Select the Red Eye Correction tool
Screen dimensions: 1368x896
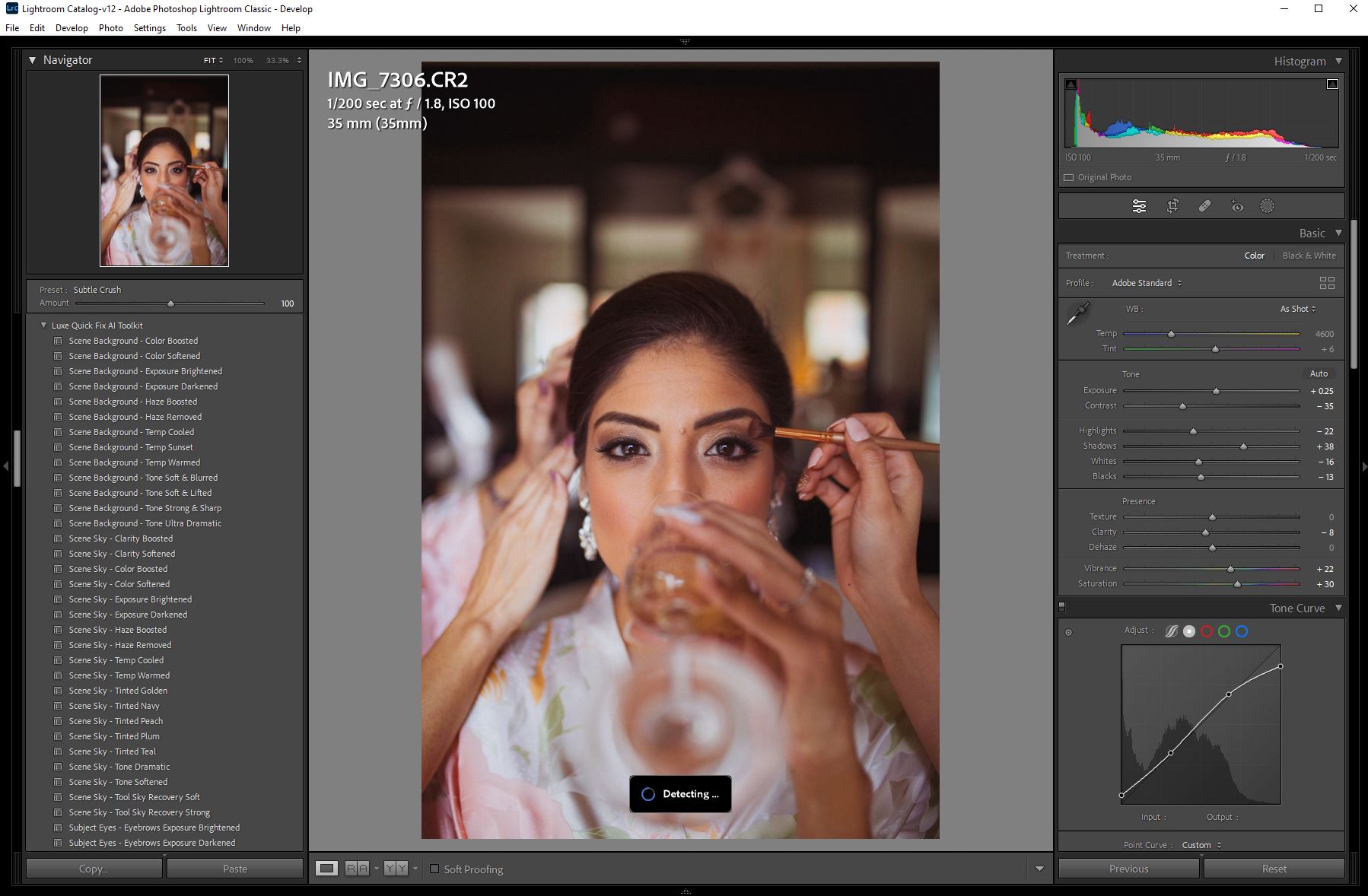pyautogui.click(x=1237, y=206)
